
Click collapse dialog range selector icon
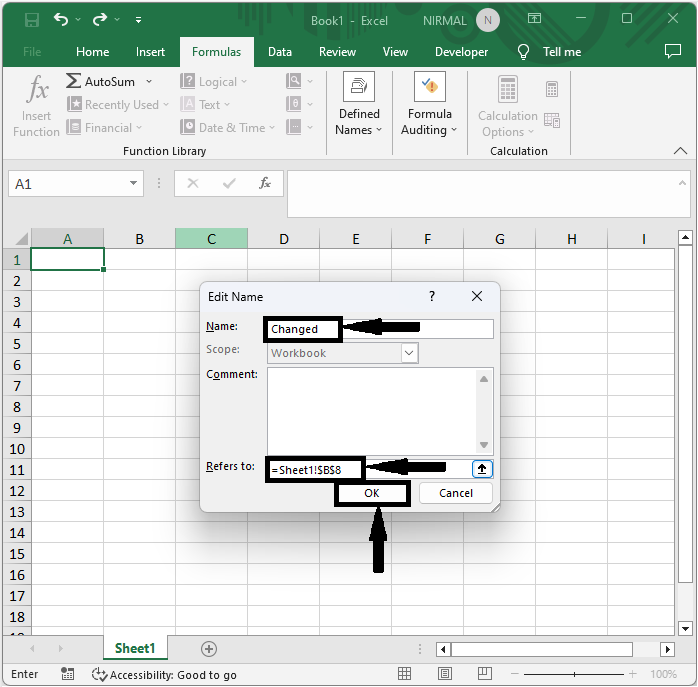482,469
